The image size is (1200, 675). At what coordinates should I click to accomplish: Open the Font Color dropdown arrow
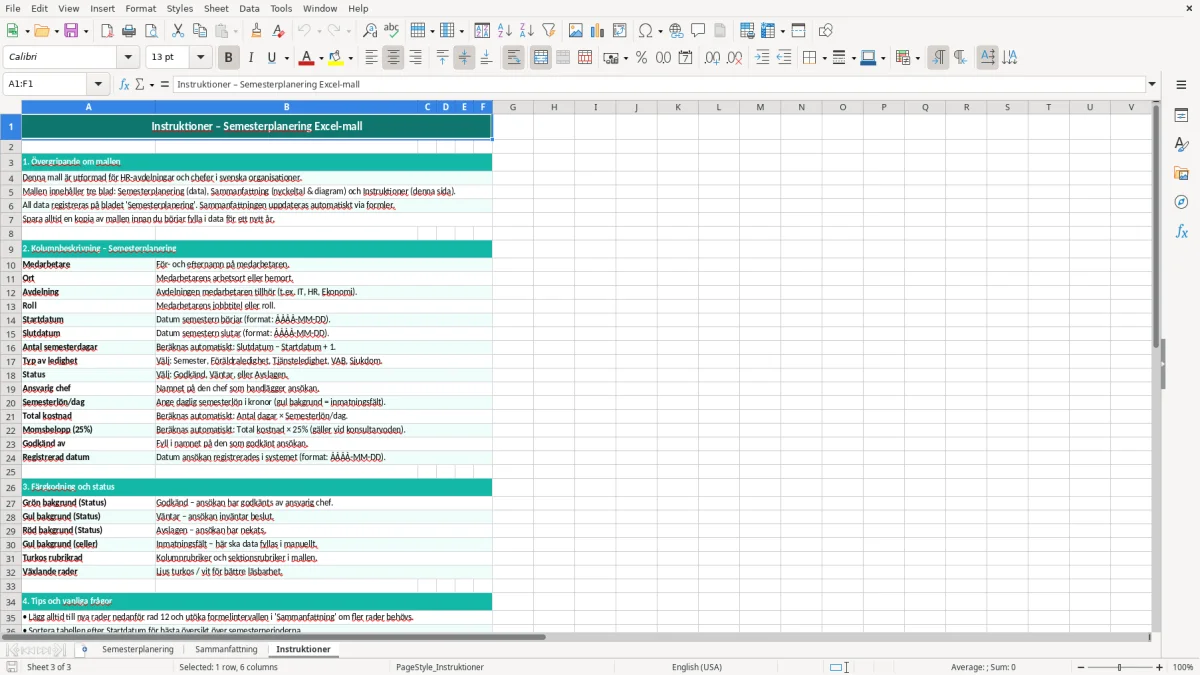tap(322, 58)
